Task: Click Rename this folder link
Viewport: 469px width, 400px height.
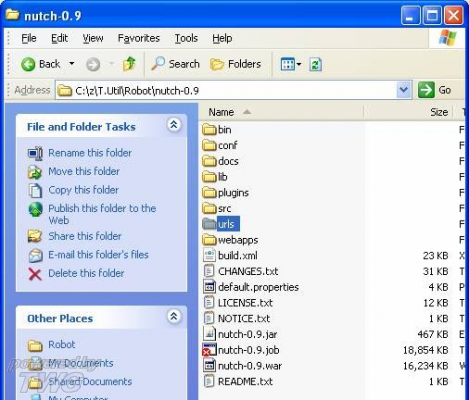Action: pos(90,153)
